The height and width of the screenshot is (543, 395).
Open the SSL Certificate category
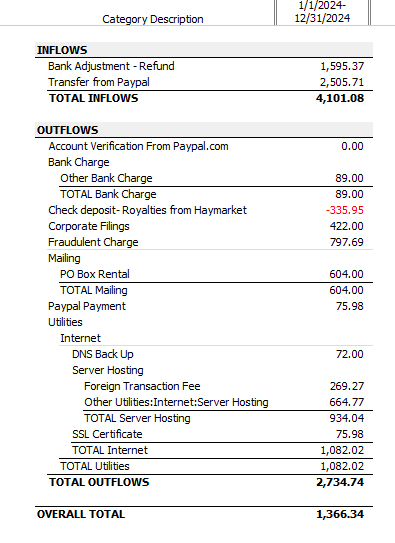[x=107, y=434]
